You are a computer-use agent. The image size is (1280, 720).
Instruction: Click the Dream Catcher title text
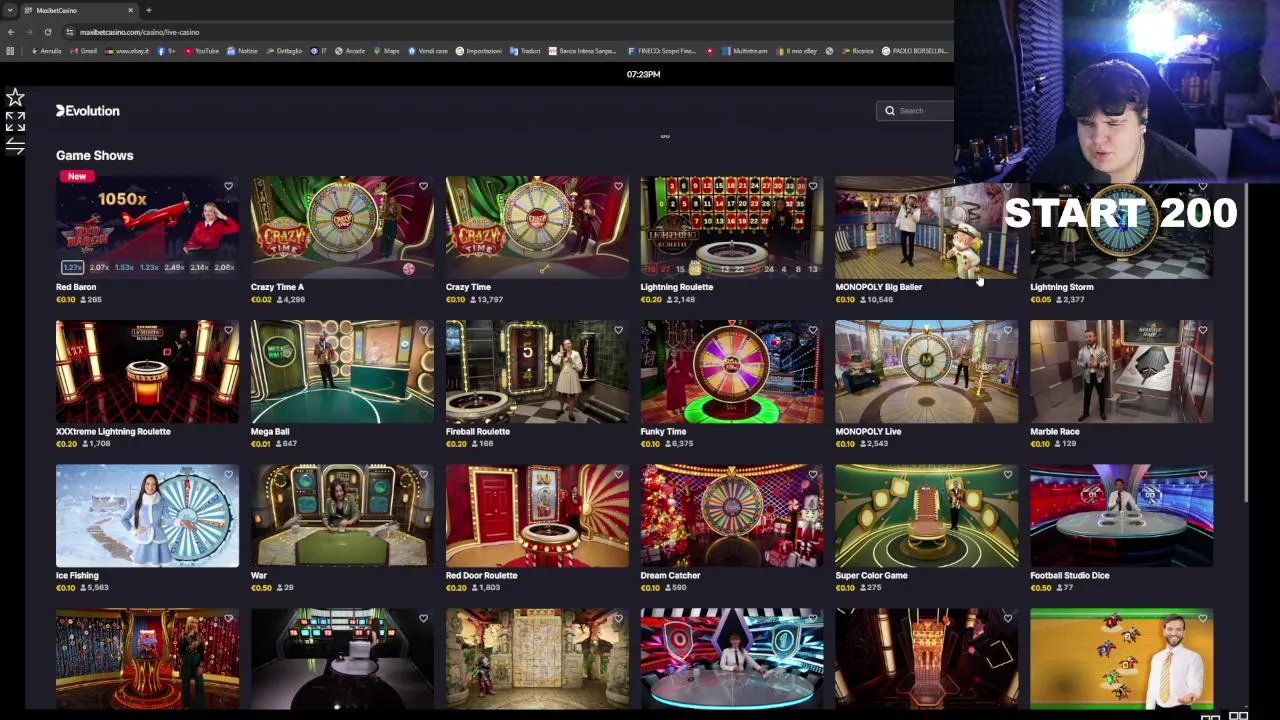click(x=670, y=575)
